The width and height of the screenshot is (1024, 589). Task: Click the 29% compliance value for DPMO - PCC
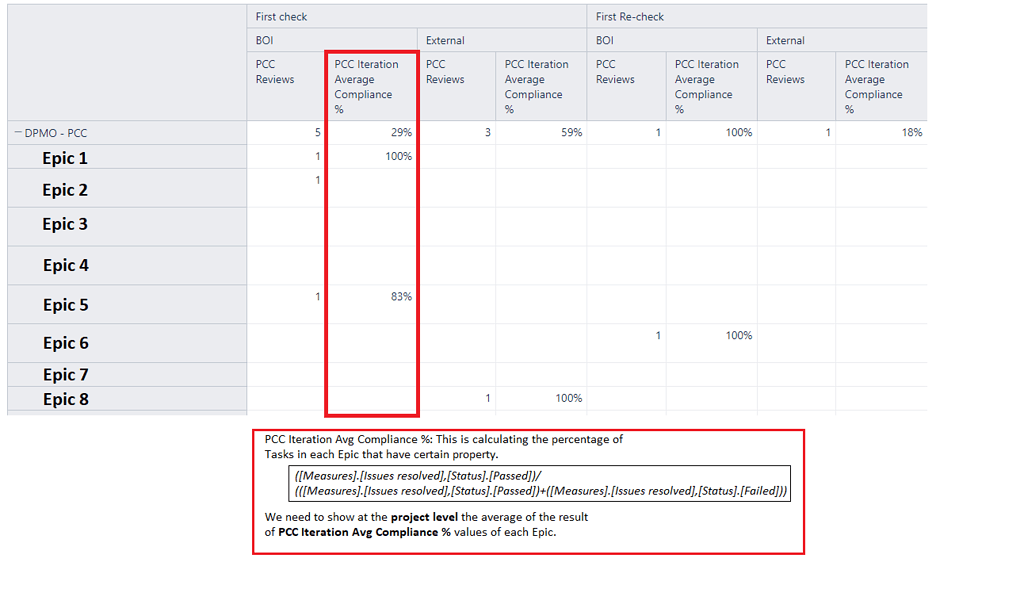[402, 131]
